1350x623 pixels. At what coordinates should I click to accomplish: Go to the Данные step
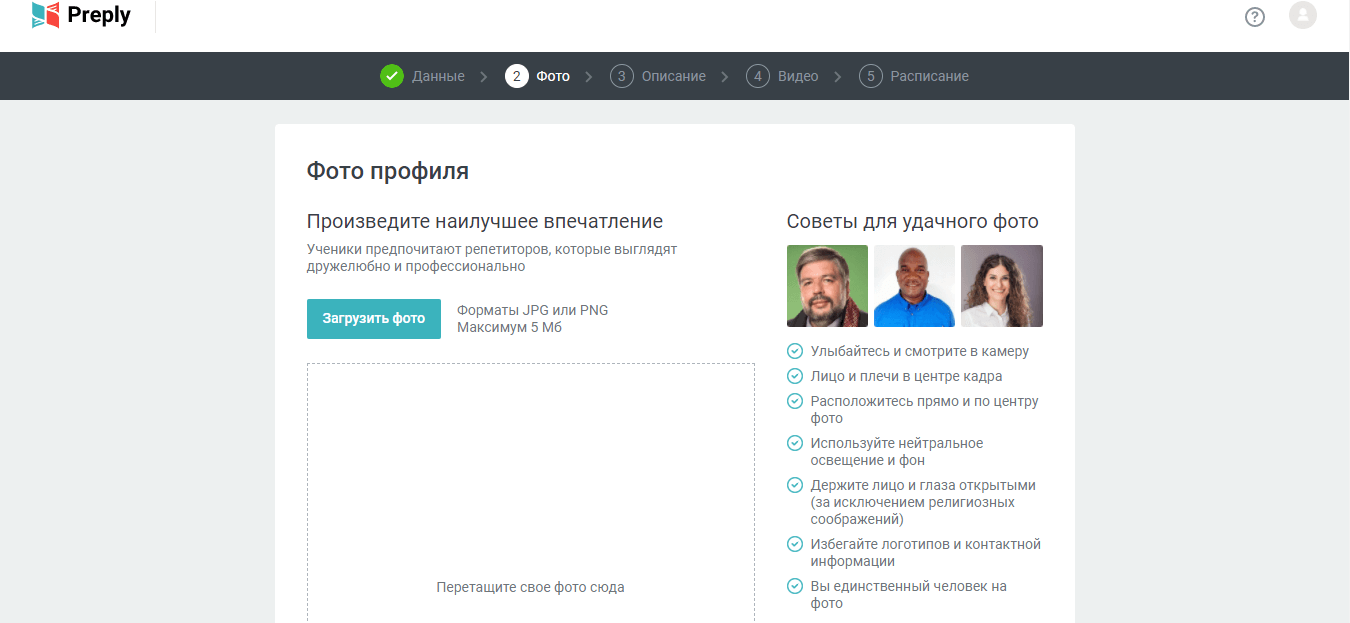[x=438, y=76]
